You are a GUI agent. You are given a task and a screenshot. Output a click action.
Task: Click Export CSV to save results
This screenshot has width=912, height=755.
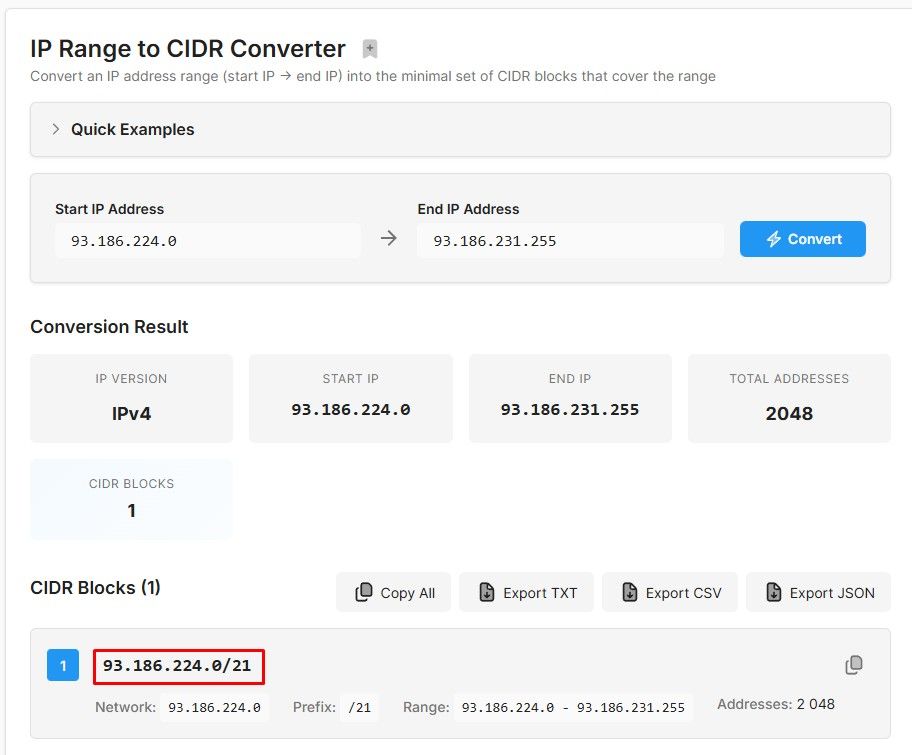pyautogui.click(x=670, y=592)
